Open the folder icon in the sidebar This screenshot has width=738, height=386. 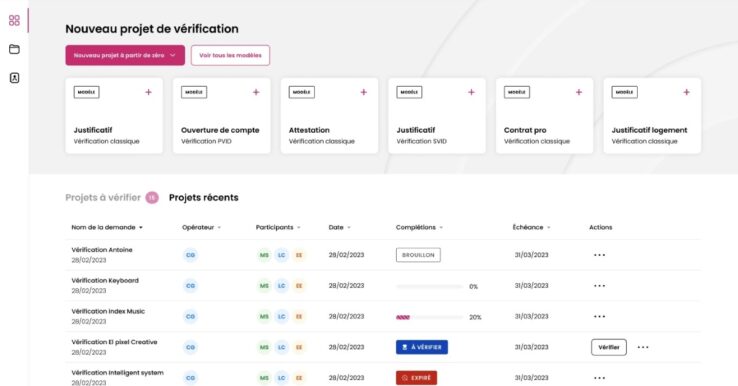pyautogui.click(x=14, y=49)
